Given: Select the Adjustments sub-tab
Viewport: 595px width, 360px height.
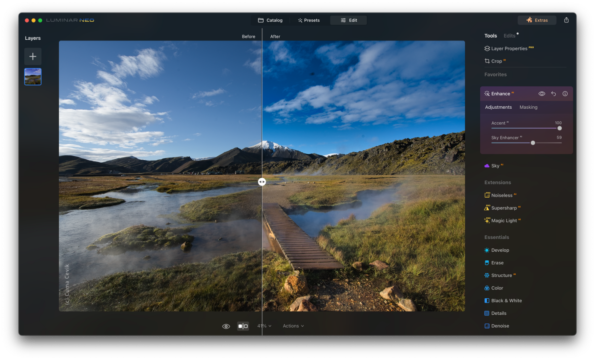Looking at the screenshot, I should (498, 107).
